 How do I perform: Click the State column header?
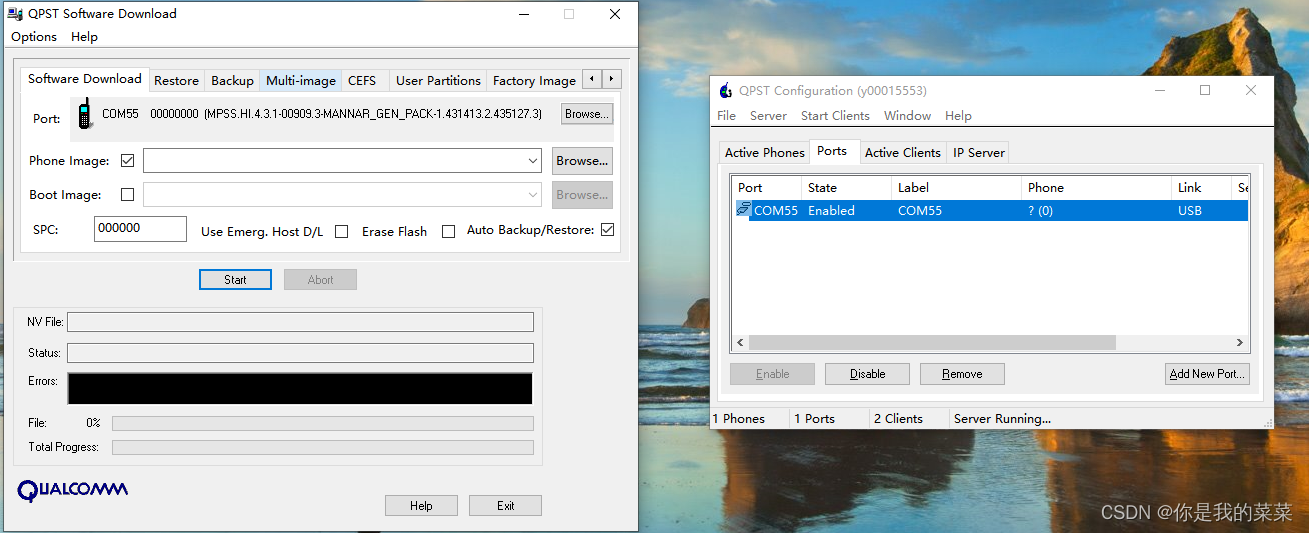pos(846,187)
